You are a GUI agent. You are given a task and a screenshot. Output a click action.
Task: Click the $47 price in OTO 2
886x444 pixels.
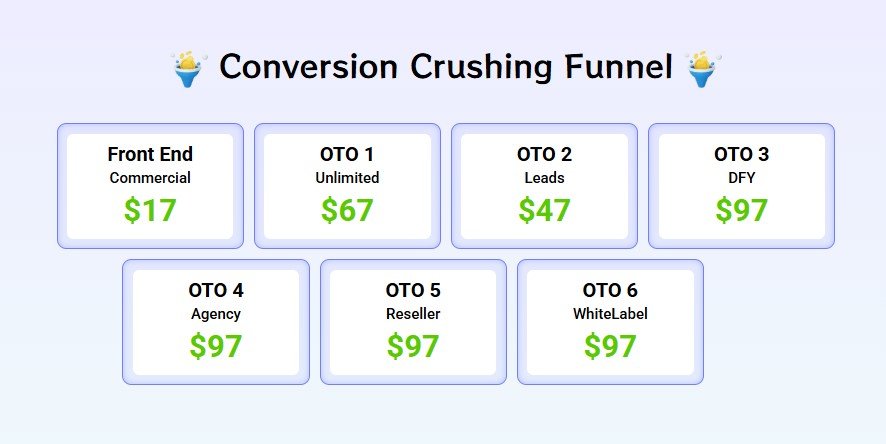pyautogui.click(x=544, y=210)
